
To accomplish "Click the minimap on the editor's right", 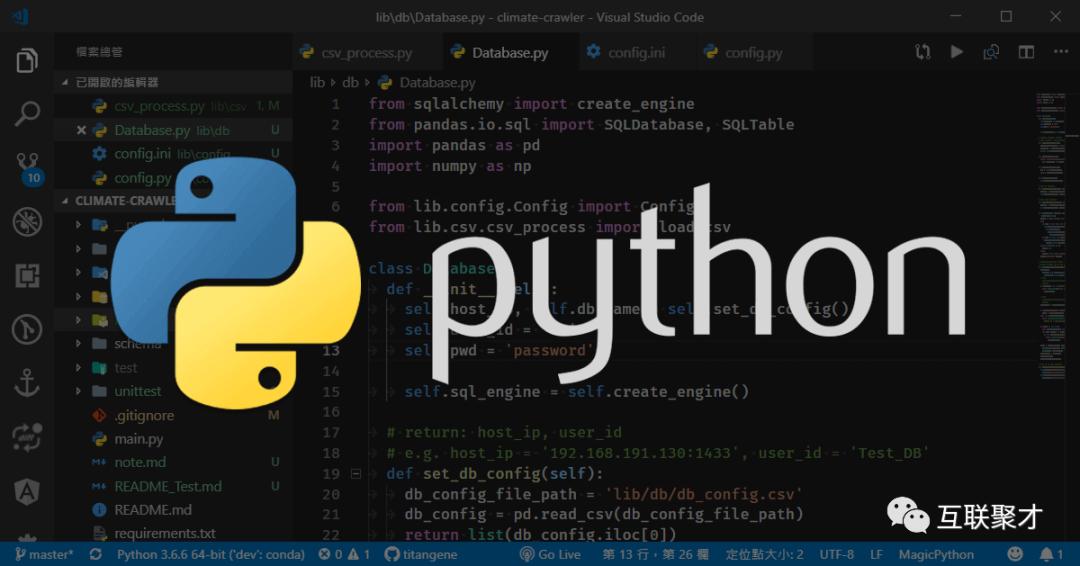I will pos(1052,234).
